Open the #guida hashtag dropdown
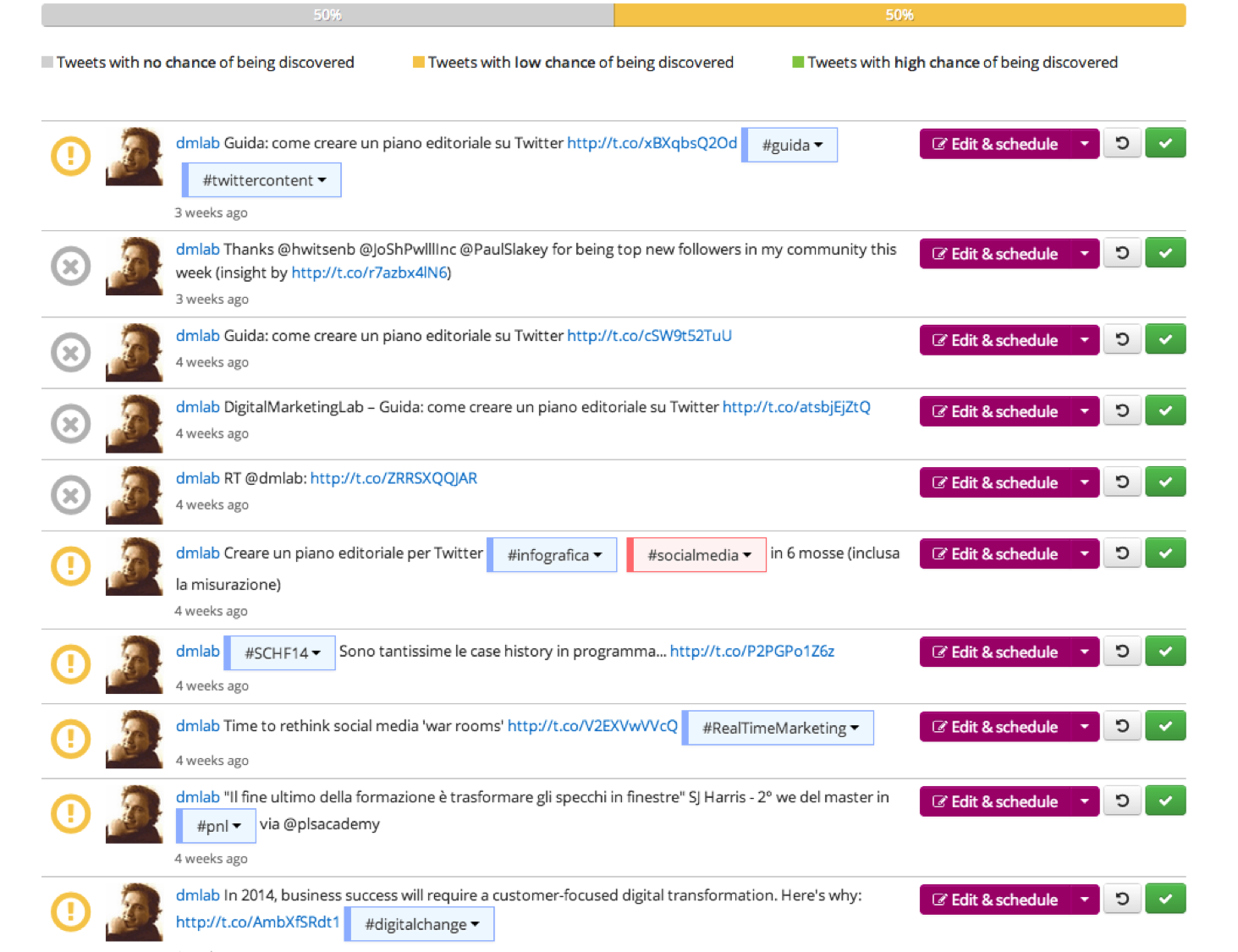 click(x=791, y=146)
